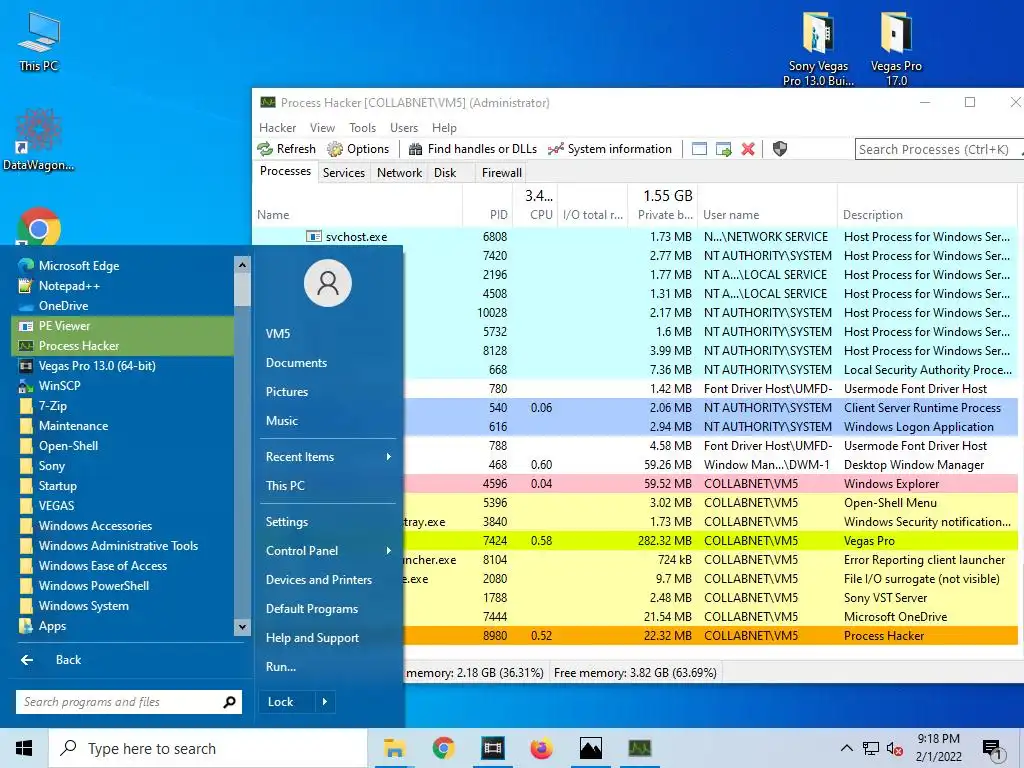The image size is (1024, 768).
Task: Click the Windows Start button
Action: click(24, 748)
